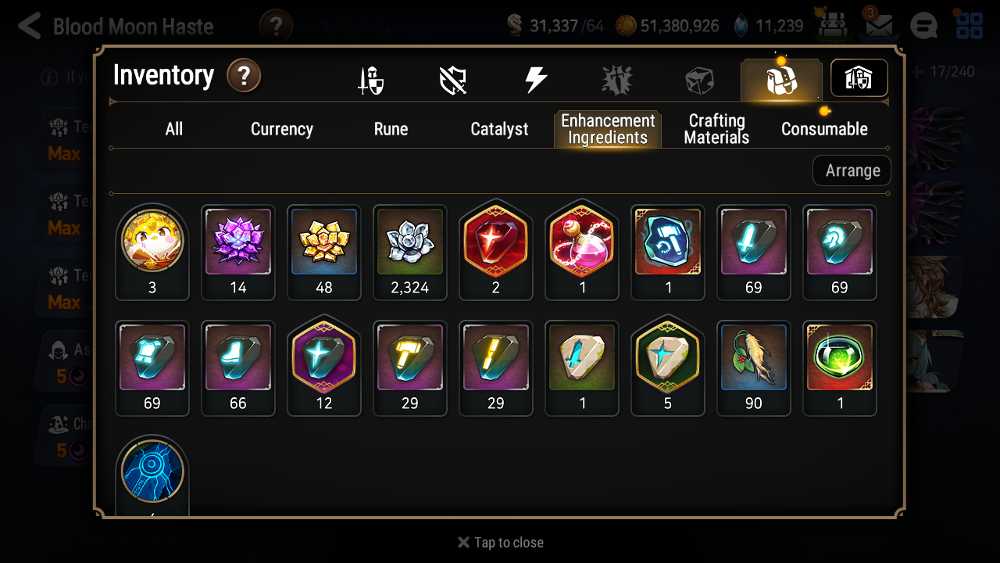Select the crossed-out shield category icon
1000x563 pixels.
453,80
